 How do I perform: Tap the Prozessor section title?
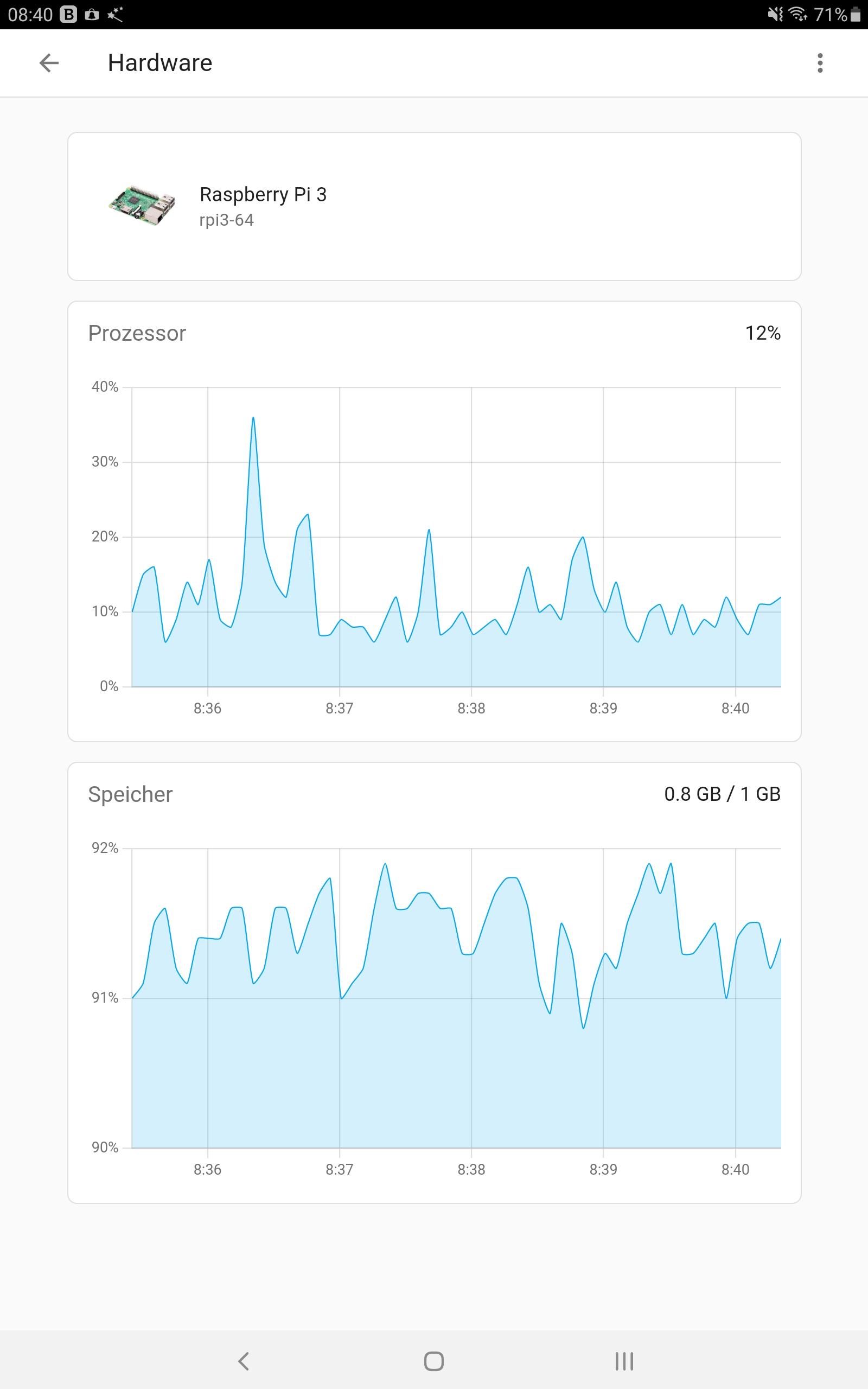(x=137, y=334)
